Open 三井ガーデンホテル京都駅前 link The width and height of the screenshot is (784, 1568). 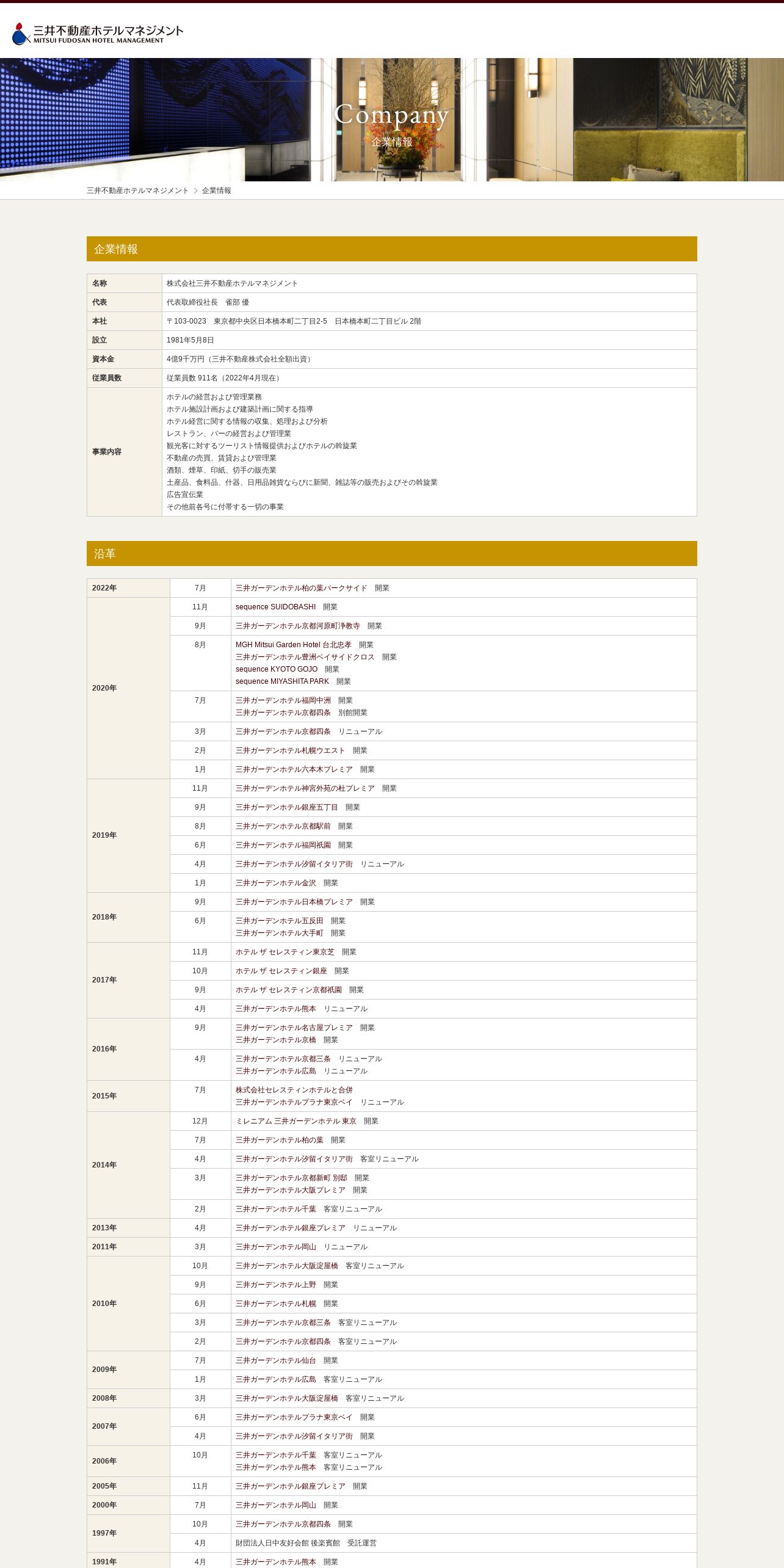pyautogui.click(x=283, y=826)
